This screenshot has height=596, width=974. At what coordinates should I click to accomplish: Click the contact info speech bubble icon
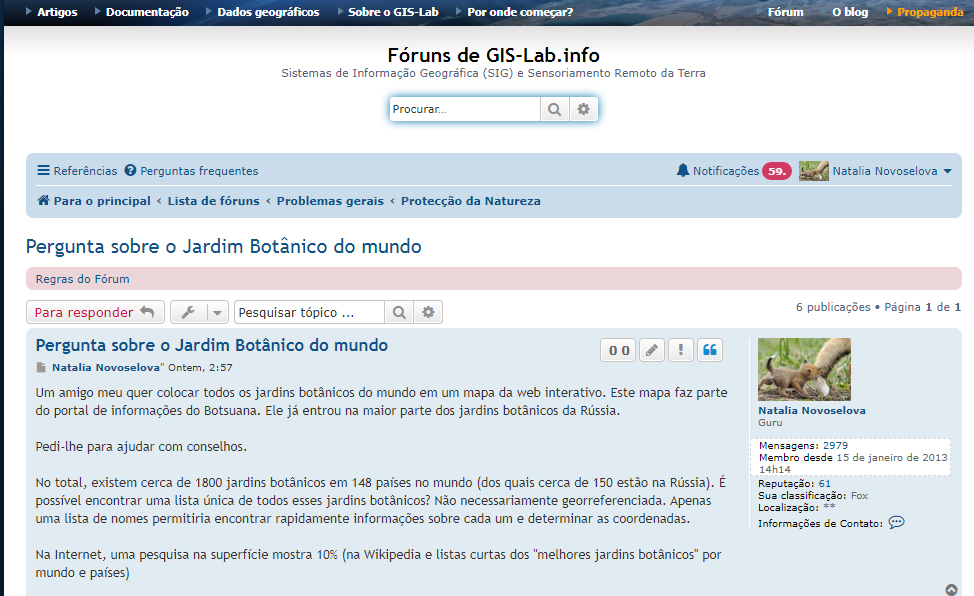[896, 523]
